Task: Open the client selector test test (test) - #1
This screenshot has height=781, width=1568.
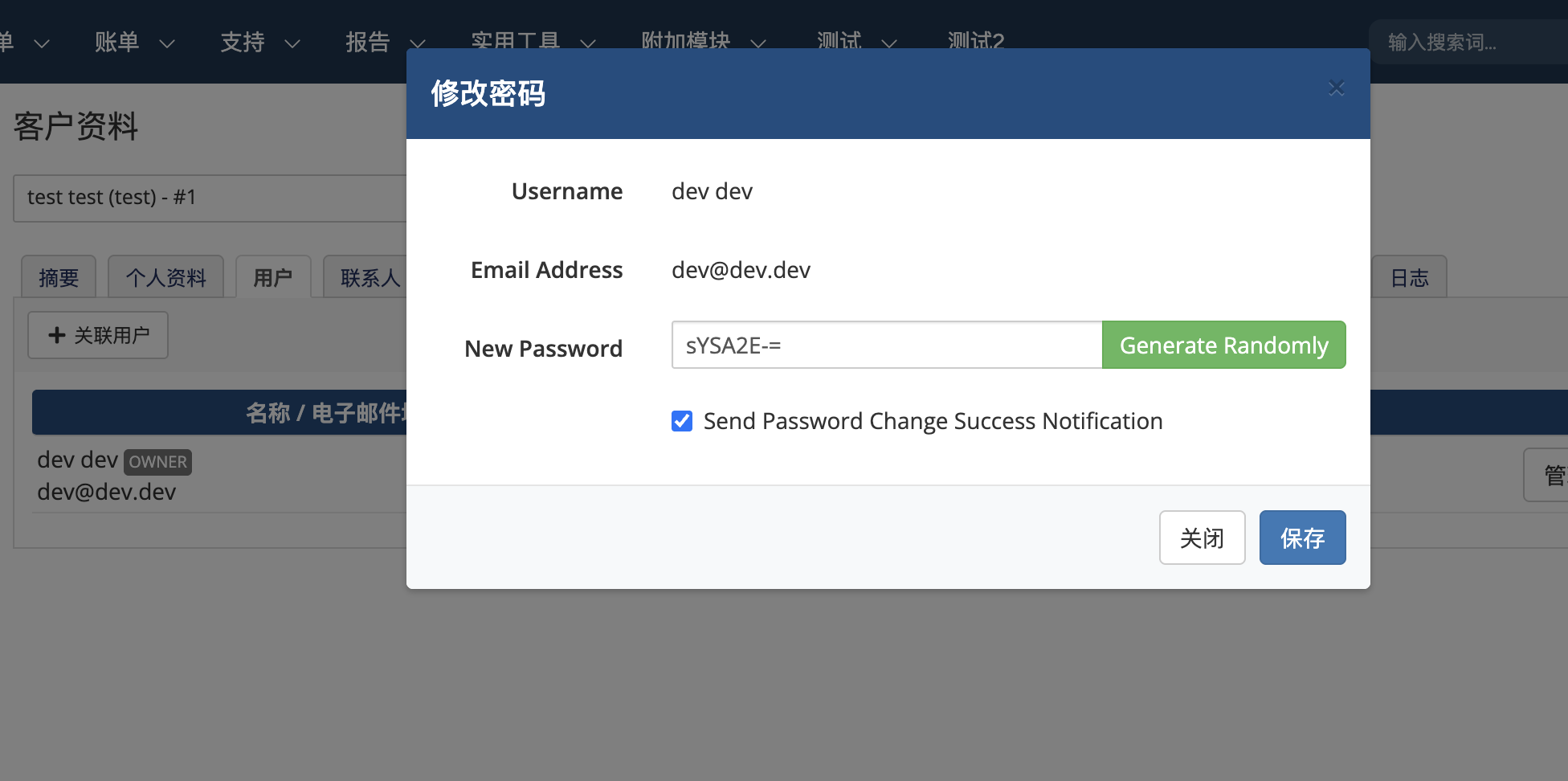Action: coord(210,198)
